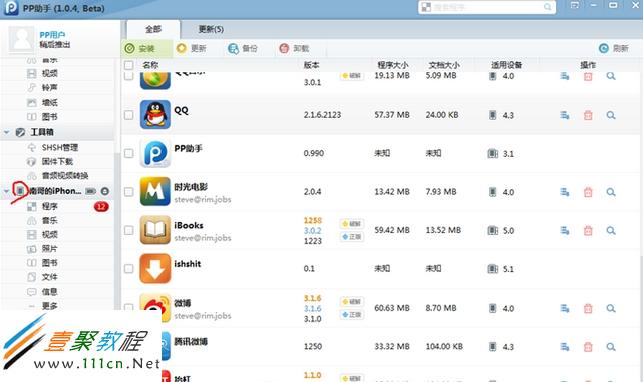
Task: Click the PP助手 app icon
Action: pyautogui.click(x=155, y=153)
